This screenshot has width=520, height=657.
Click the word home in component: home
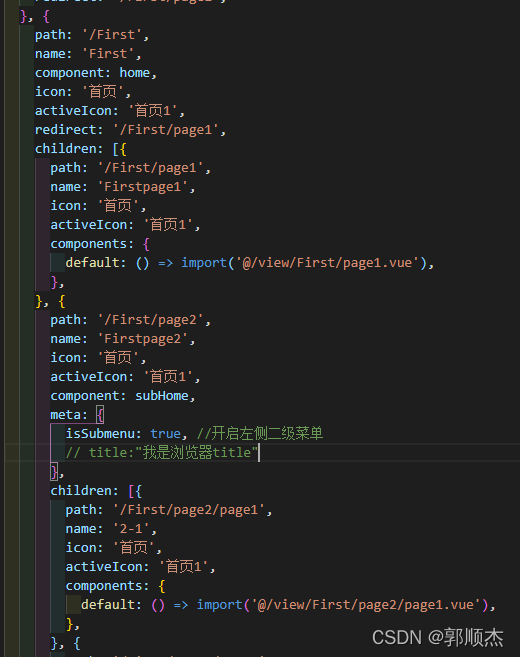coord(135,73)
